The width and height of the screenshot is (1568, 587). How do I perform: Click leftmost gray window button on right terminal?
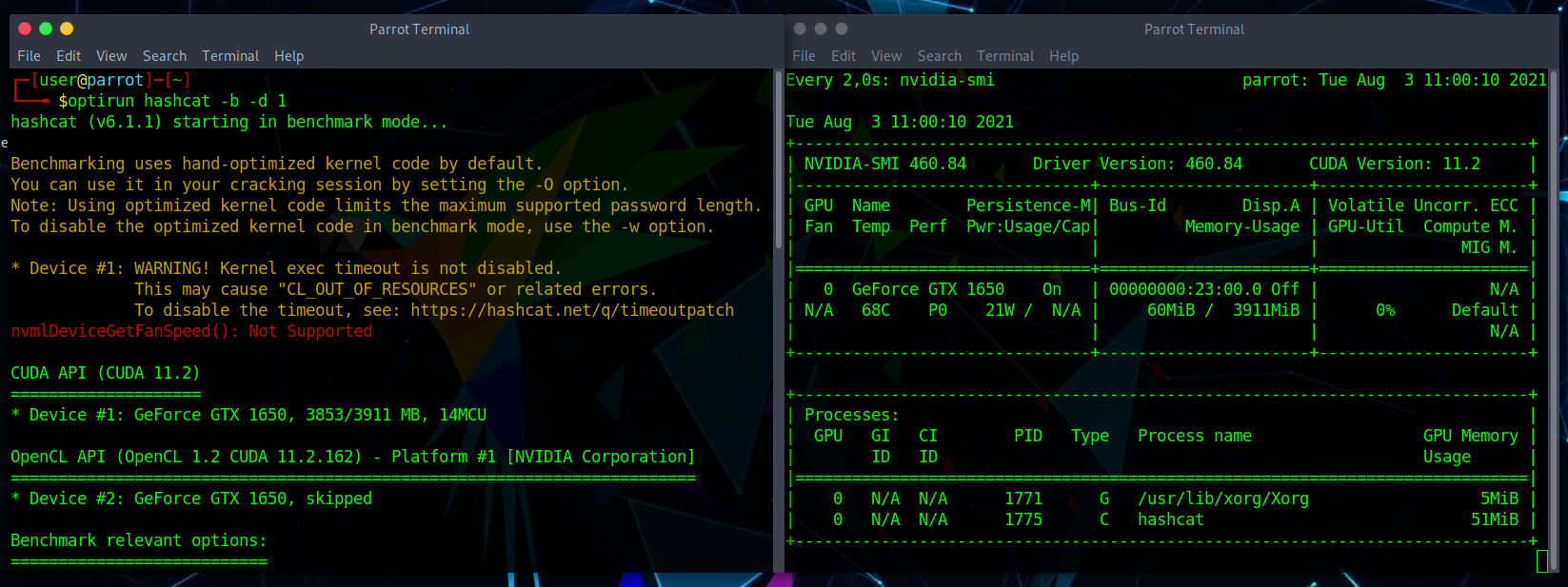(800, 29)
